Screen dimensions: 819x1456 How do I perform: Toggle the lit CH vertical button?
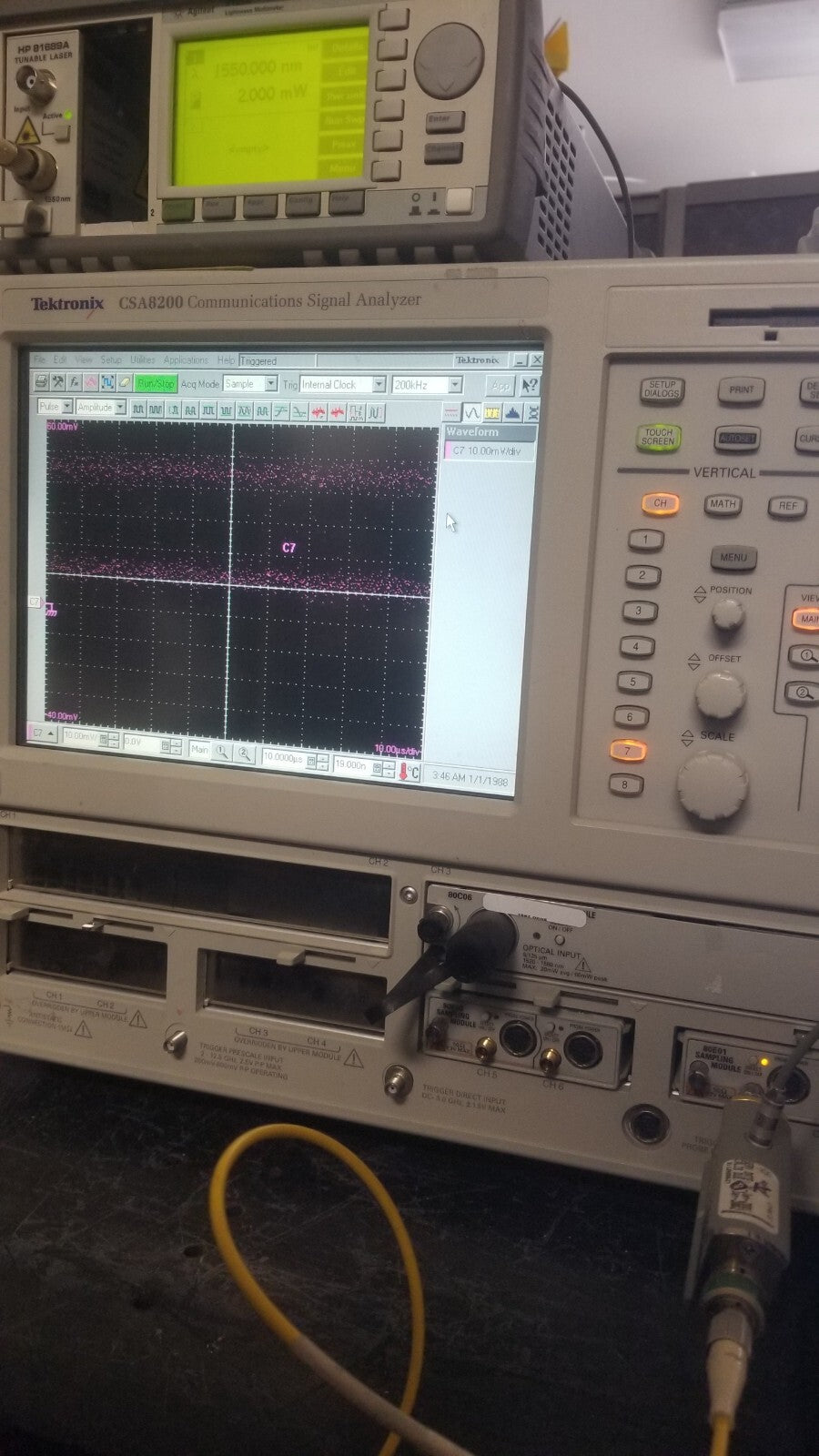660,503
